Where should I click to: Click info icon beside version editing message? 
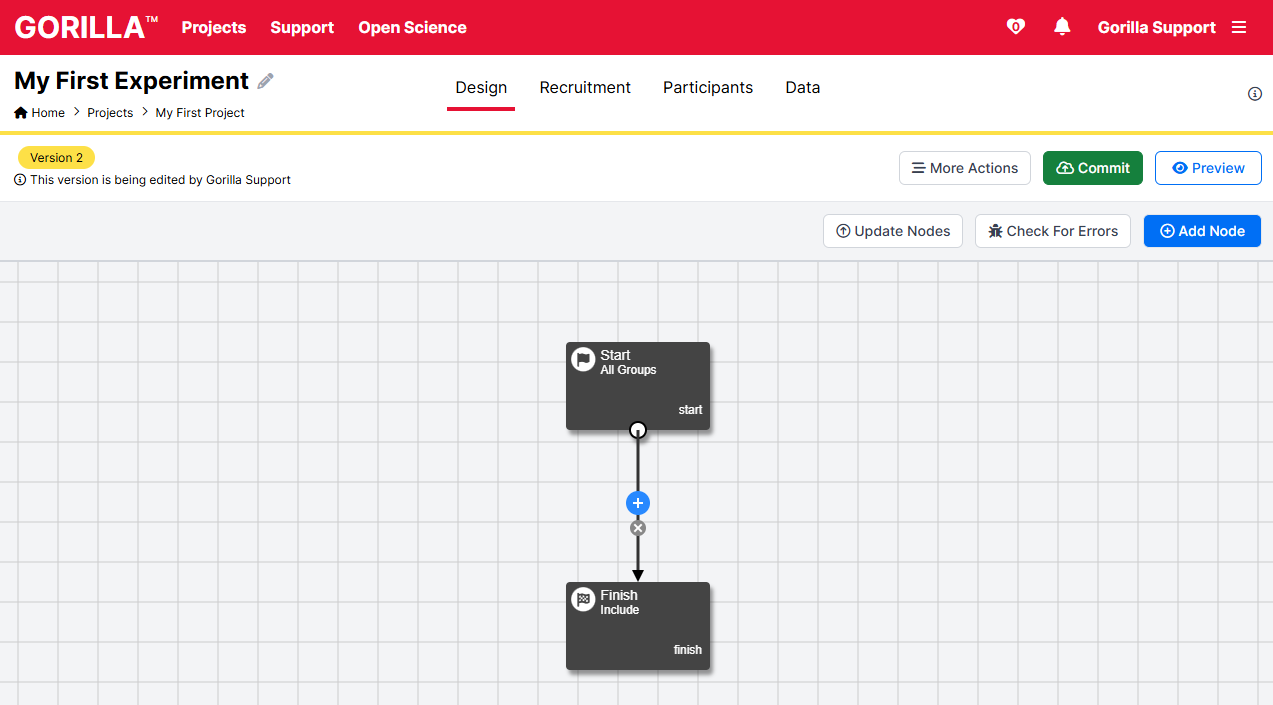20,180
